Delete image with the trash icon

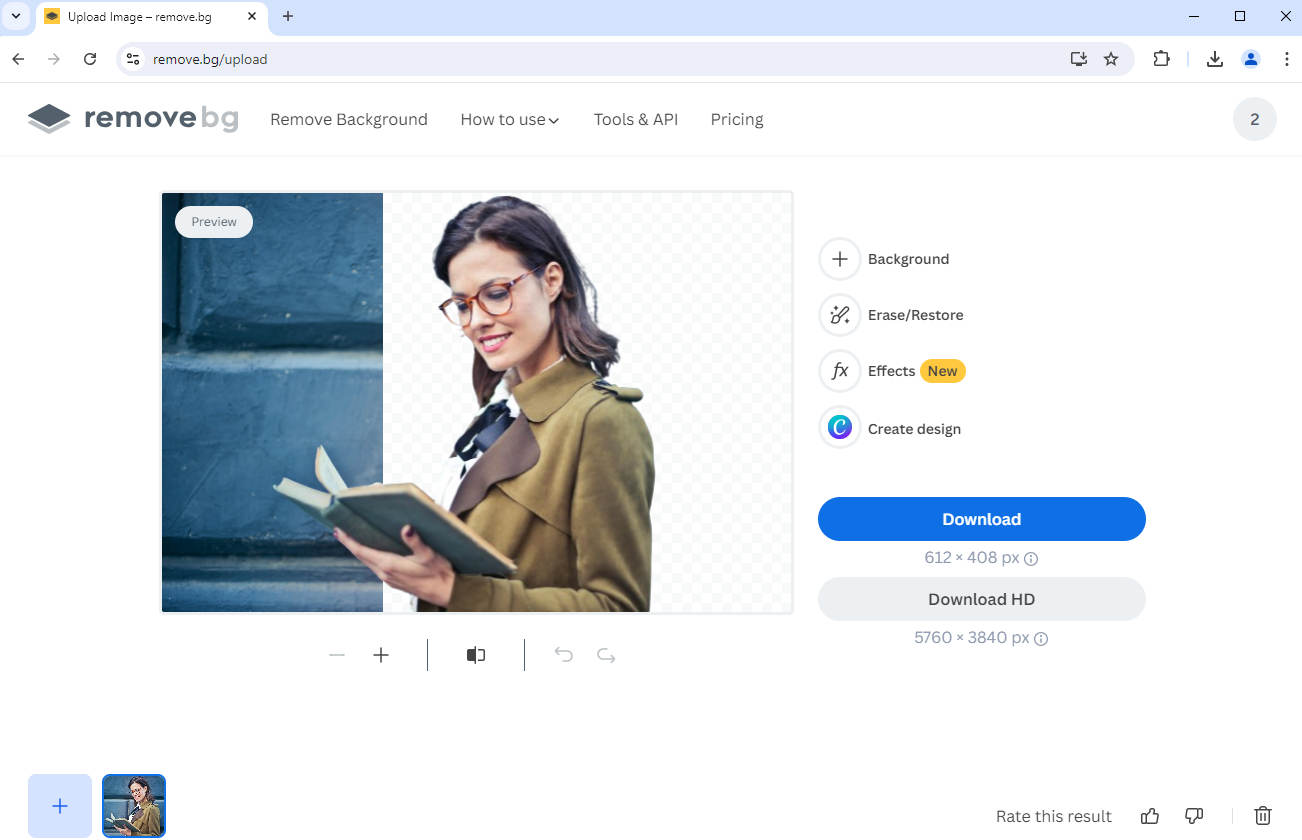coord(1263,816)
